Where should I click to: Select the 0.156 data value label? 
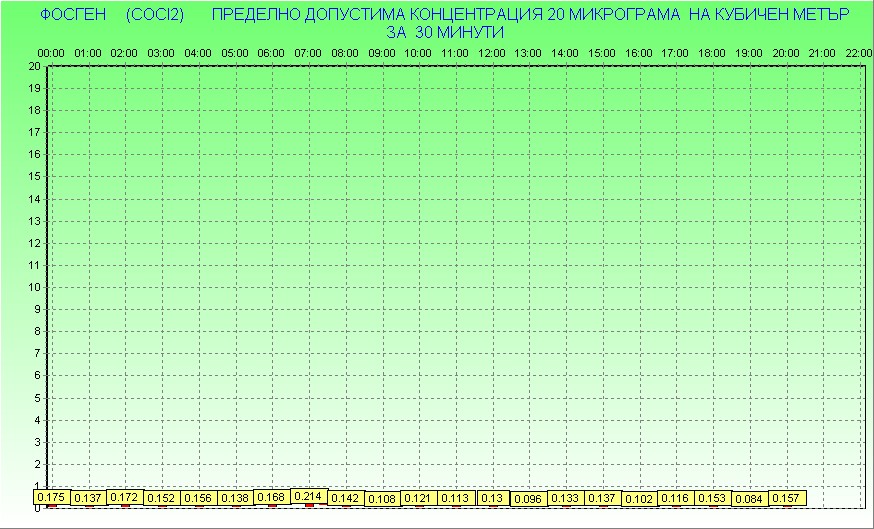pos(198,498)
